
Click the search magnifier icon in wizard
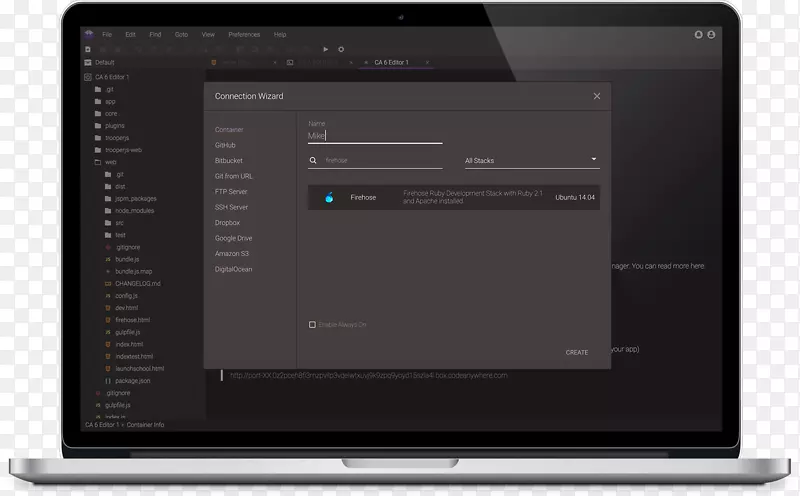[x=314, y=160]
